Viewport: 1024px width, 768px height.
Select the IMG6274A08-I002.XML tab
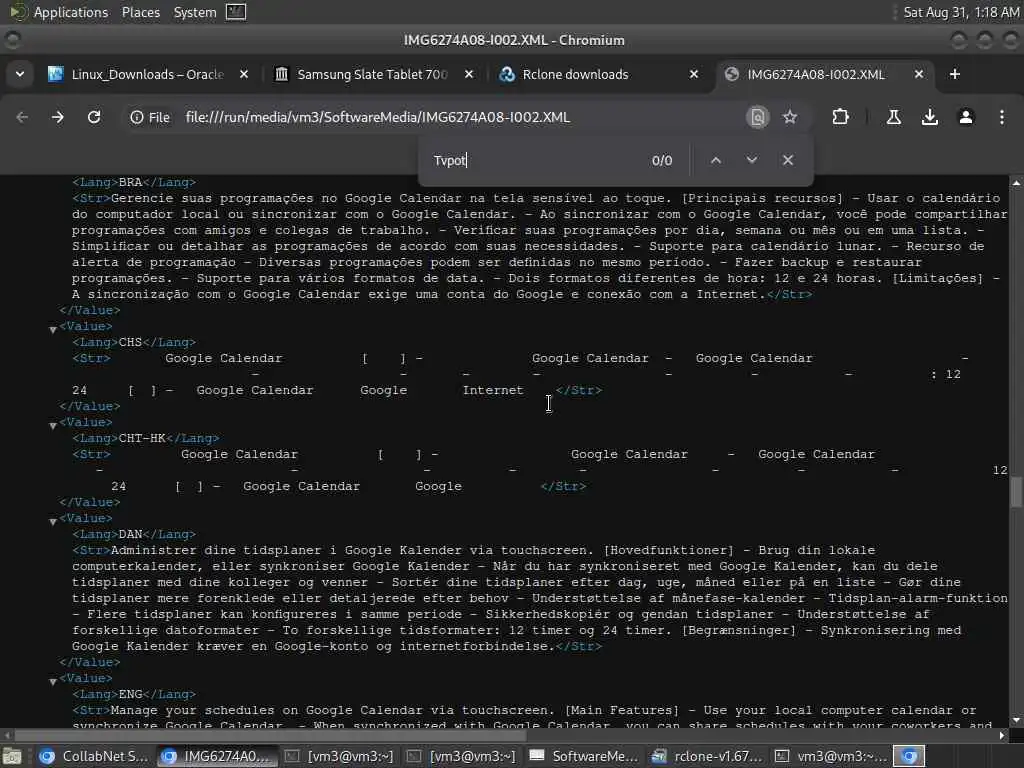(x=816, y=74)
